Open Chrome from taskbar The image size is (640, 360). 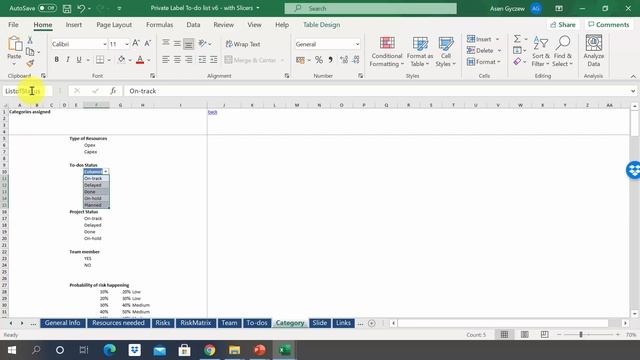tap(209, 350)
